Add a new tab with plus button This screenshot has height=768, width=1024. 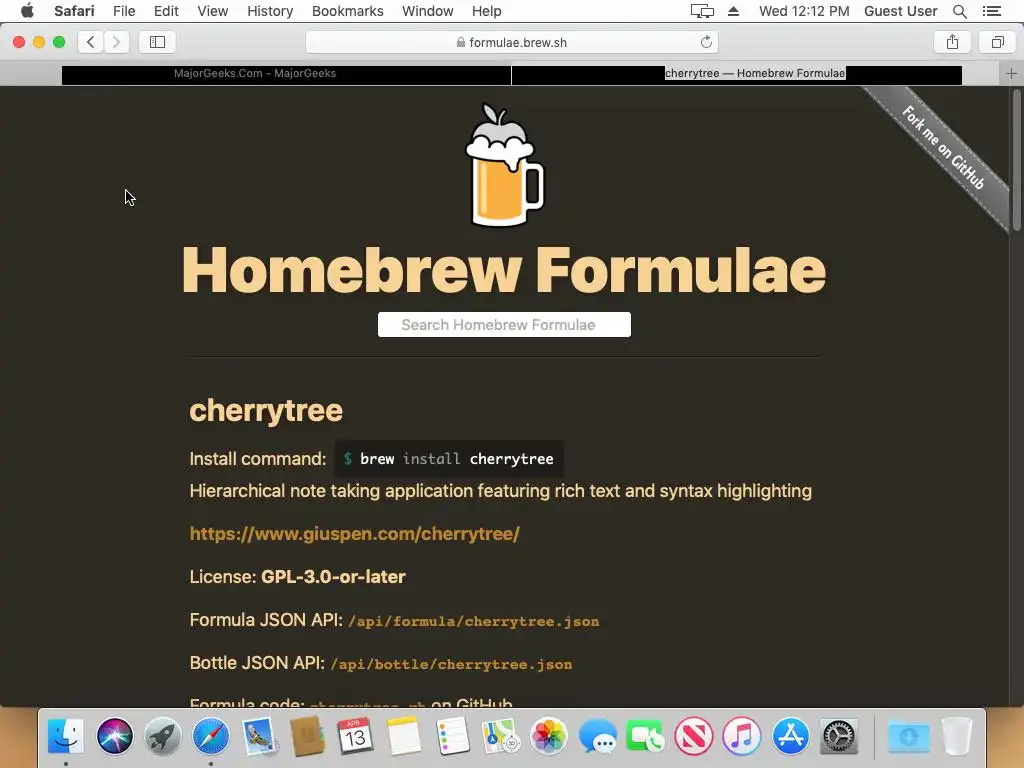(1011, 74)
